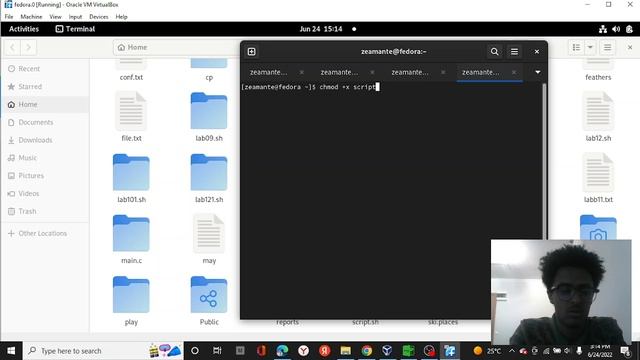Open Music in Files sidebar

click(x=45, y=158)
